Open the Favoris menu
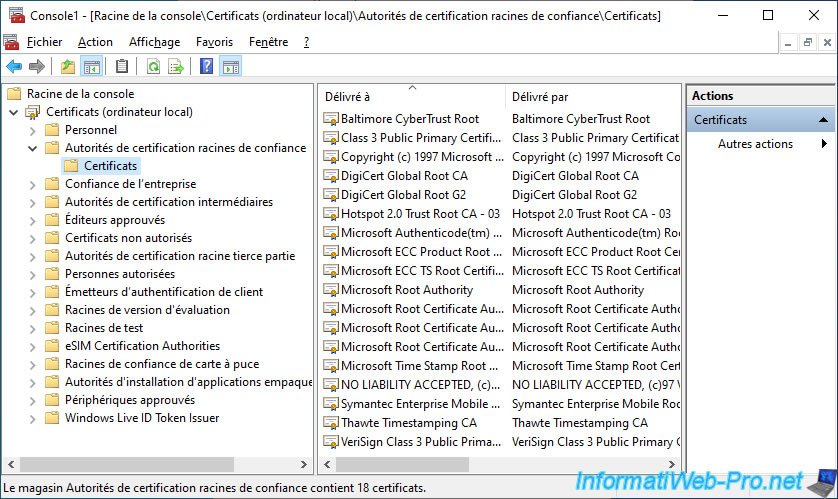 pos(214,42)
